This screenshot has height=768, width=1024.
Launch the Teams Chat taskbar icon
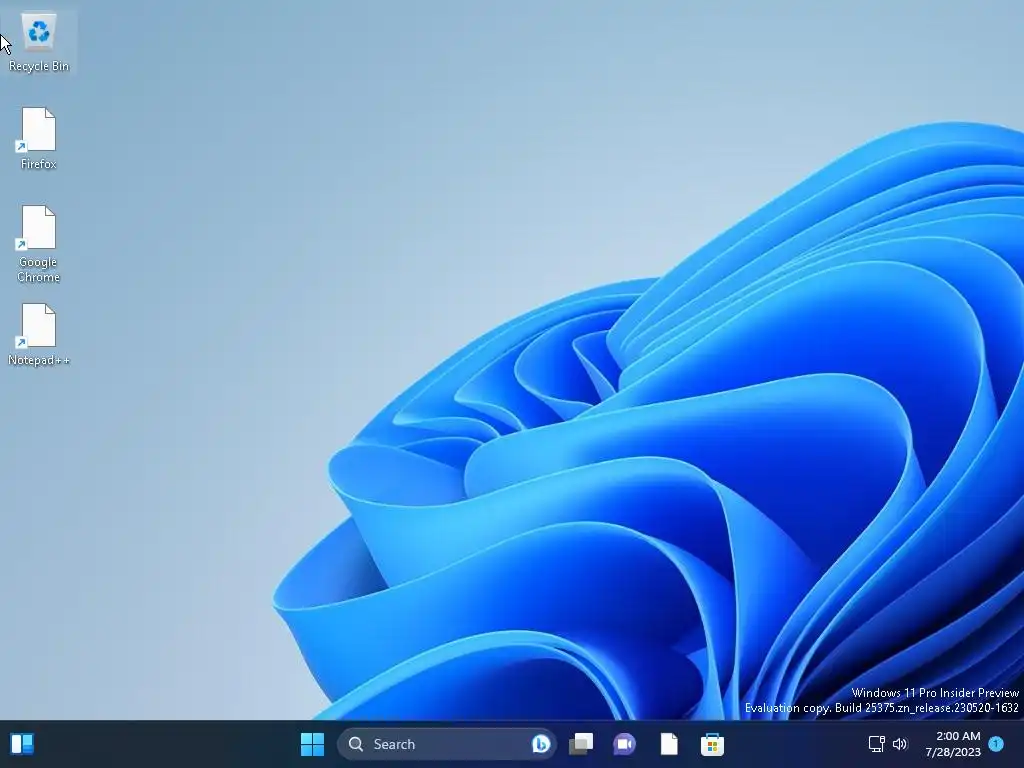[x=624, y=744]
